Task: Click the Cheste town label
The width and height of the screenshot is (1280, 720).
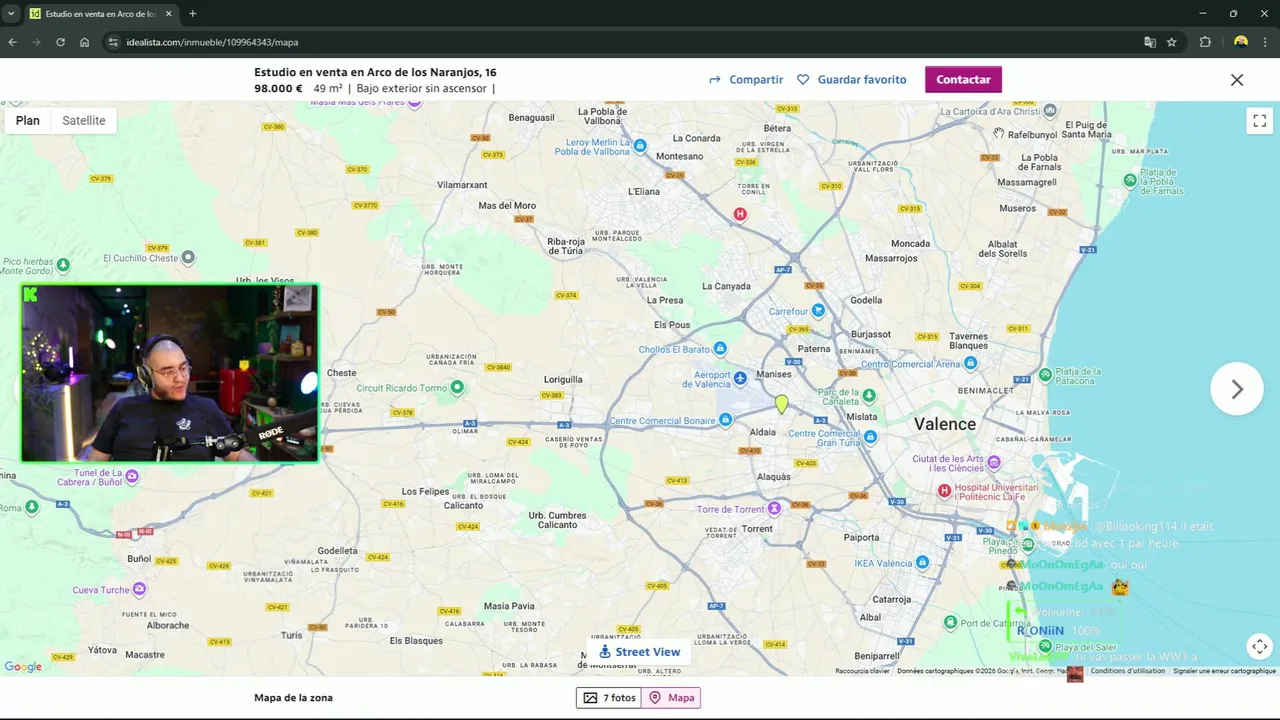Action: tap(341, 373)
